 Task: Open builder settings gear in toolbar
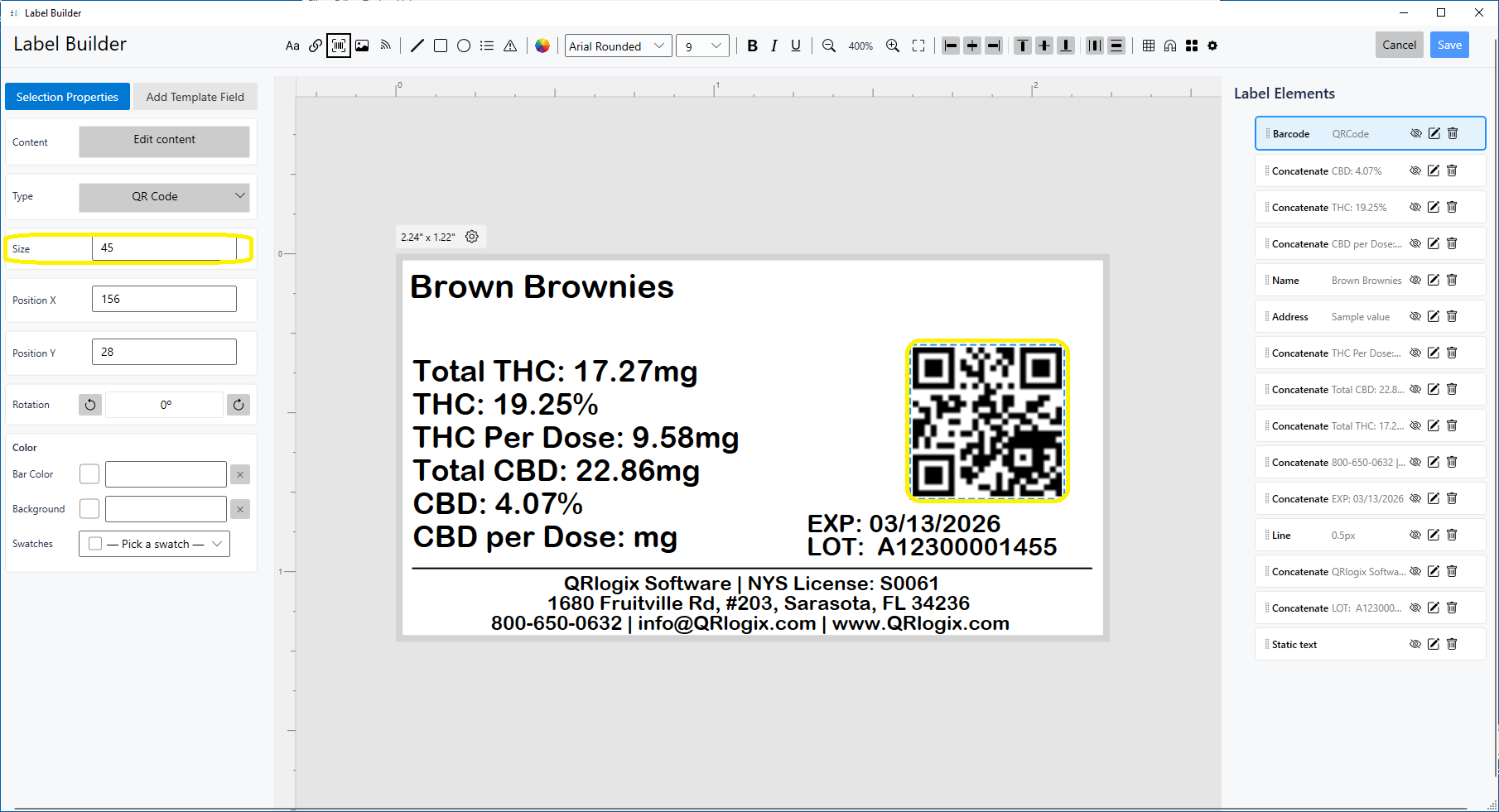(x=1212, y=46)
